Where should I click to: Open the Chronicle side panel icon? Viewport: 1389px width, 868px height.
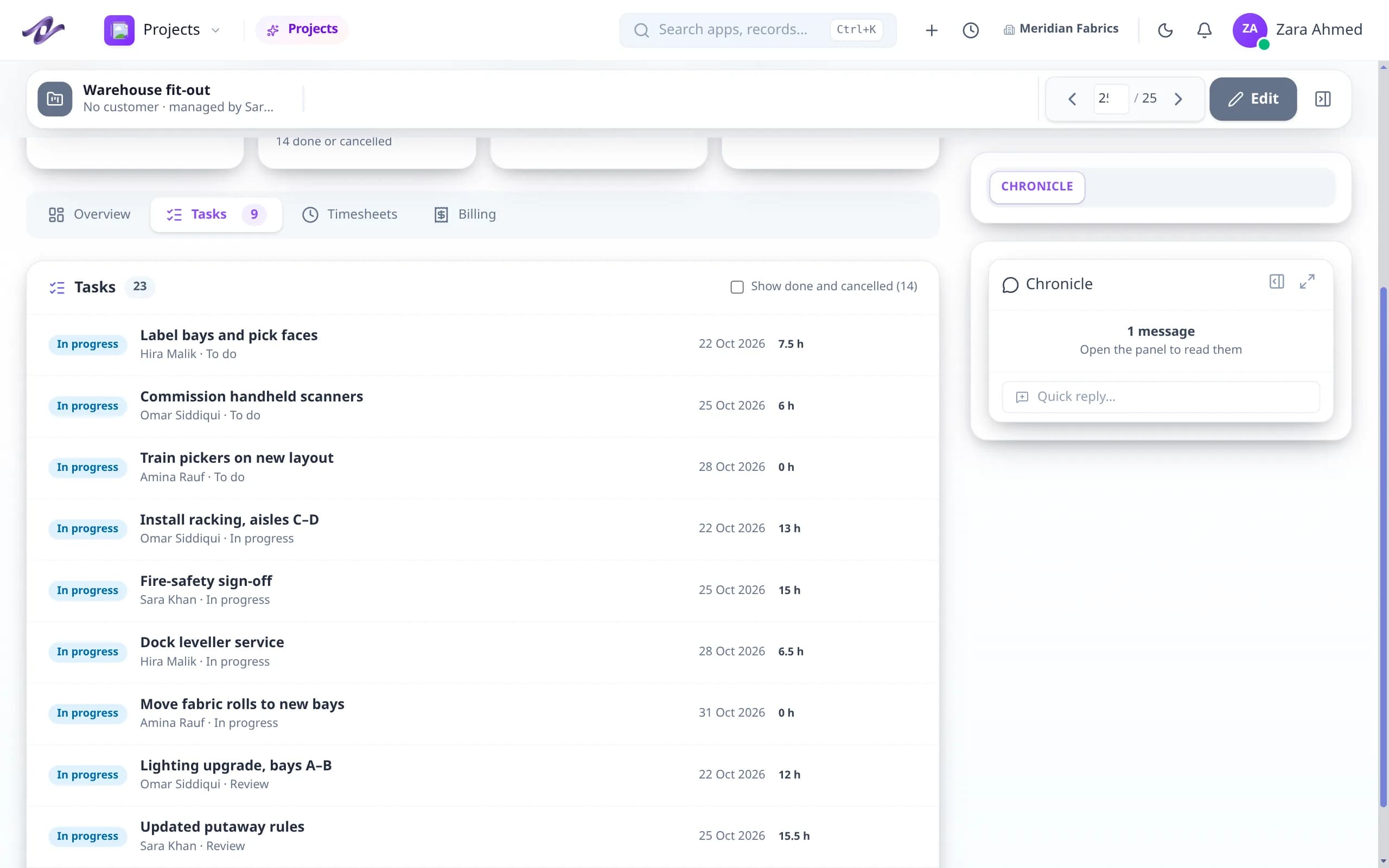coord(1277,282)
